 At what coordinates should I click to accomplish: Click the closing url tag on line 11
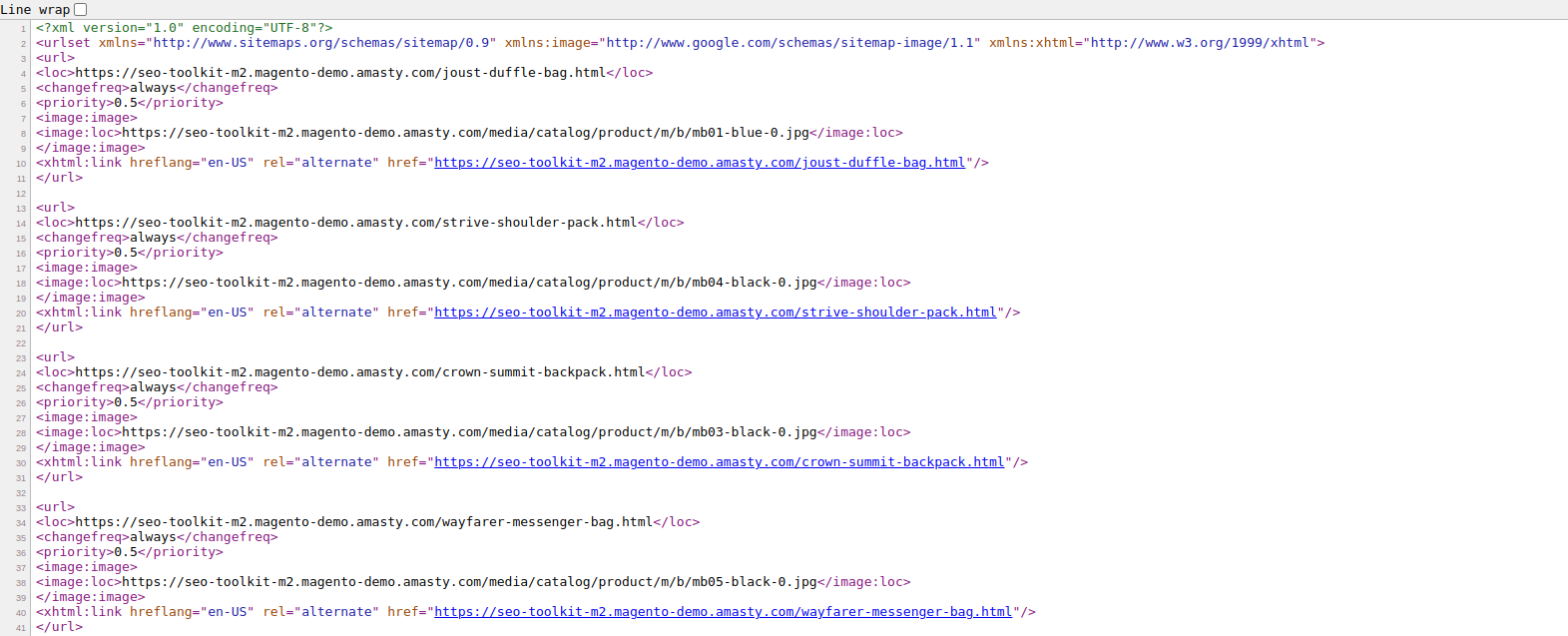60,178
